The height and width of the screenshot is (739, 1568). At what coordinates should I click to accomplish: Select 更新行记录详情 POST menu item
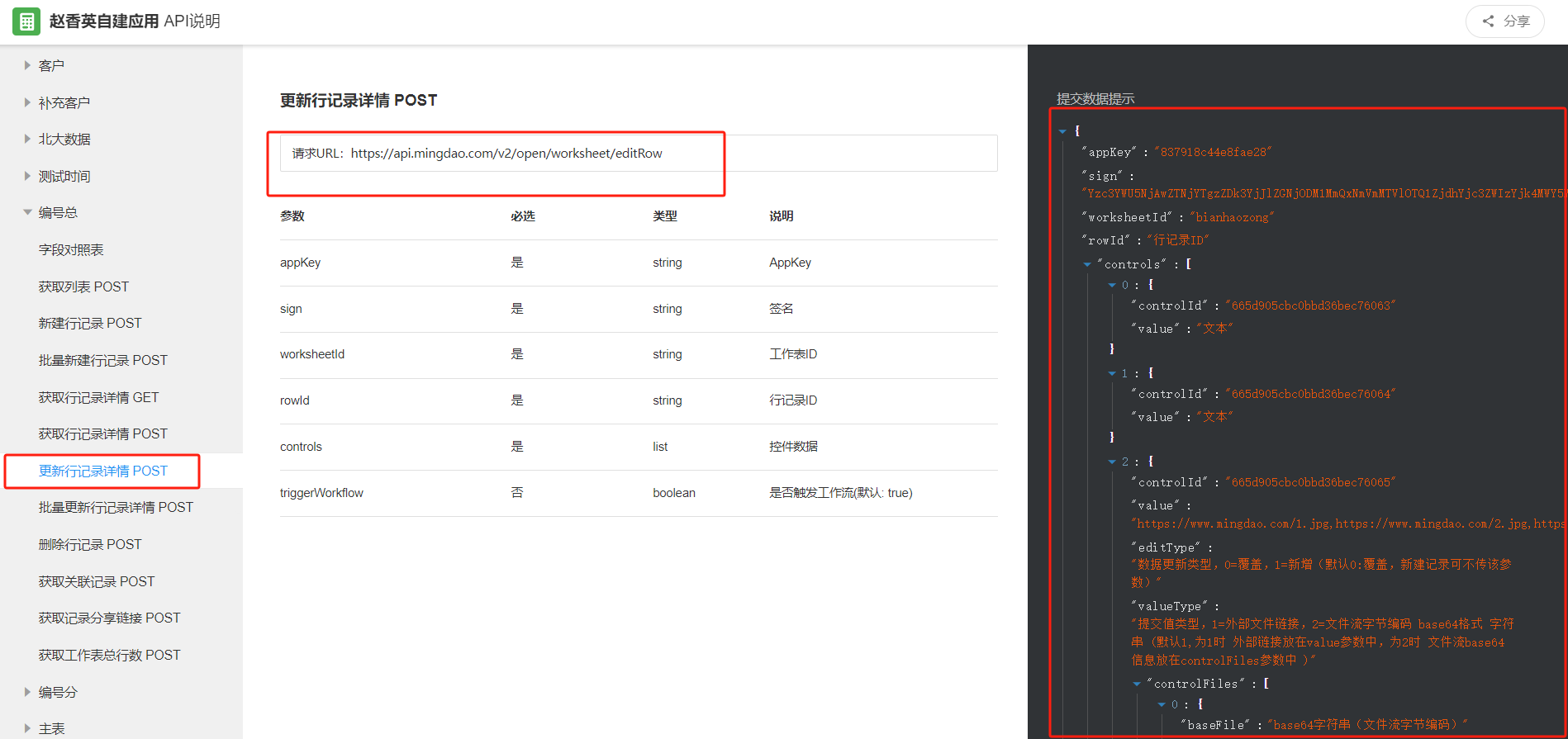click(x=103, y=471)
